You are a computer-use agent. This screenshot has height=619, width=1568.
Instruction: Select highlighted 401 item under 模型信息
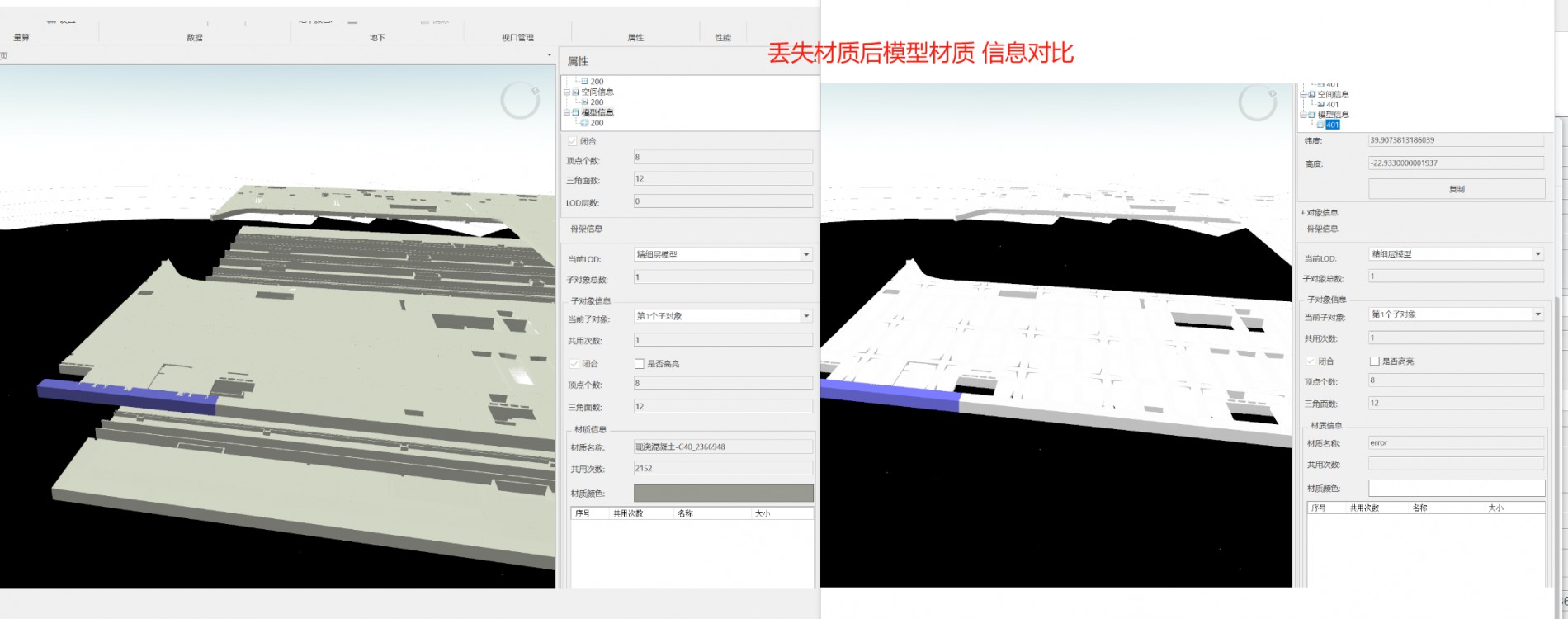[x=1332, y=125]
